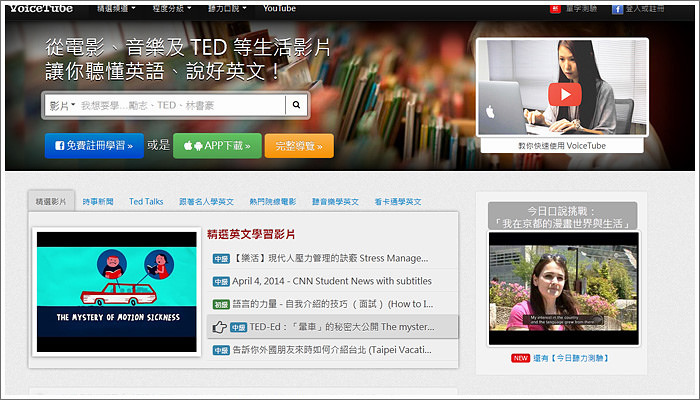This screenshot has width=700, height=400.
Task: Switch to the 時事新聞 tab
Action: click(x=98, y=202)
